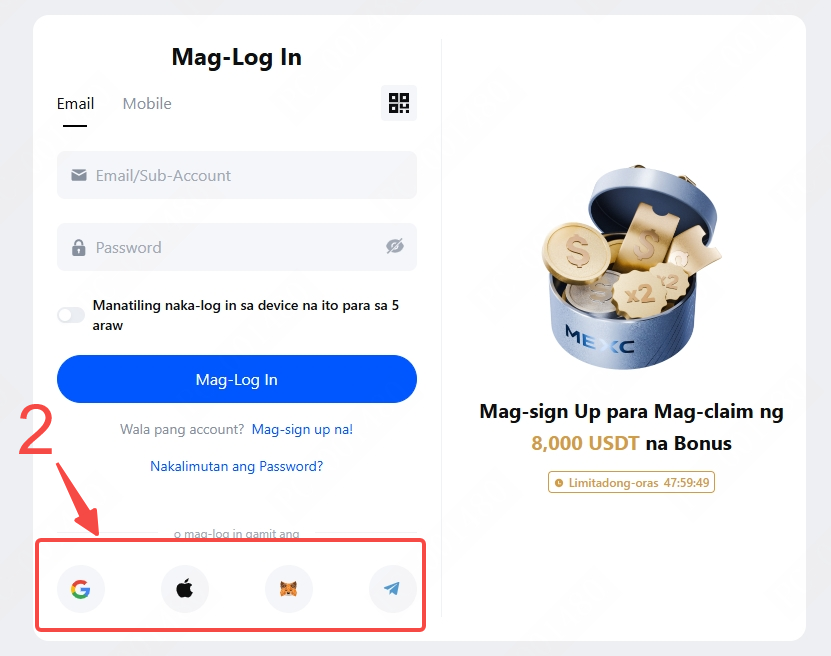Viewport: 831px width, 656px height.
Task: Log in via Telegram icon
Action: [392, 589]
